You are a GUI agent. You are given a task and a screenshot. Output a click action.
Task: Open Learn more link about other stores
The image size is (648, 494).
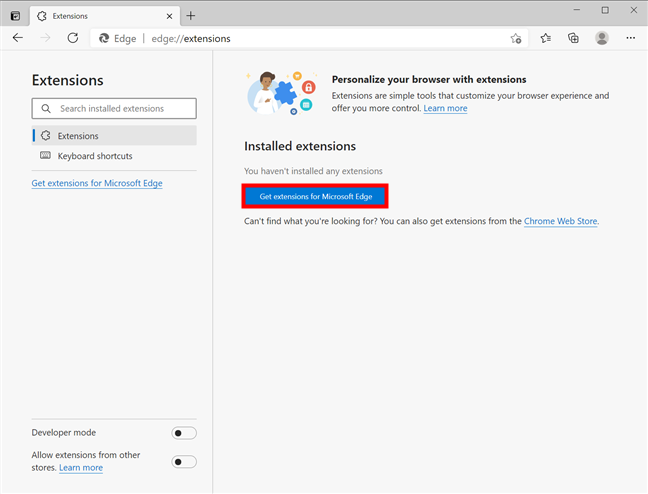[81, 468]
